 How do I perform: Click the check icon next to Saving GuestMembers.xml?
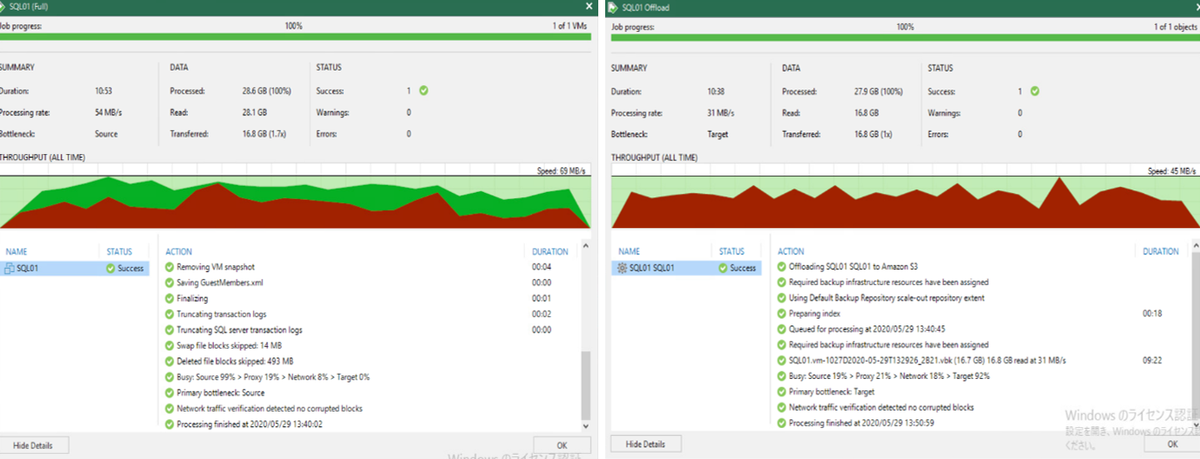coord(168,283)
